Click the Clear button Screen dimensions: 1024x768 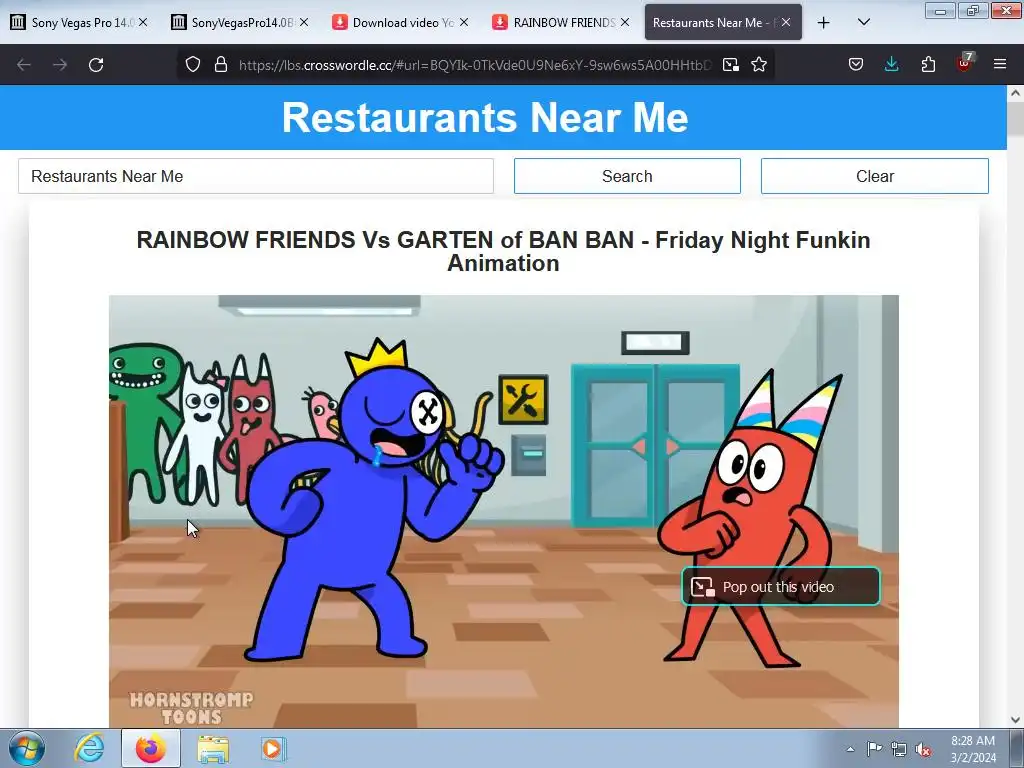(874, 176)
